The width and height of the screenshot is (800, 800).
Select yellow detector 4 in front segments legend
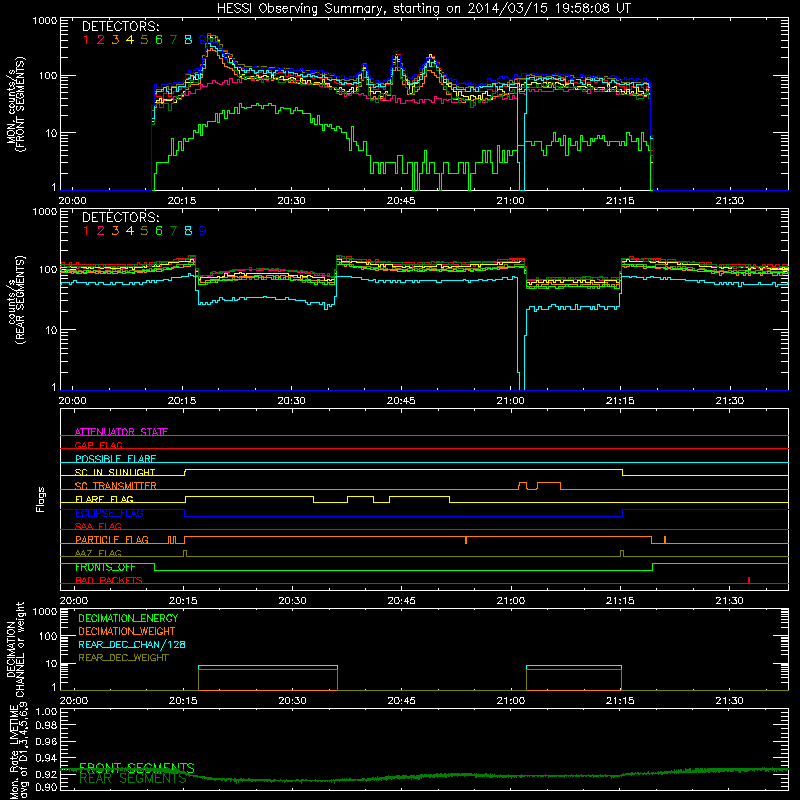130,40
